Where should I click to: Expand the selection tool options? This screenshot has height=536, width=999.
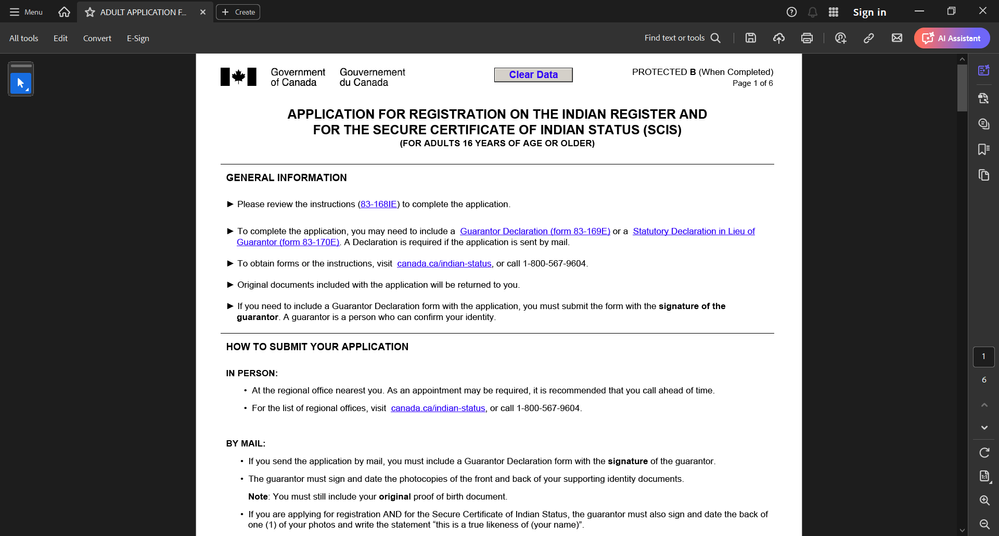pyautogui.click(x=27, y=89)
